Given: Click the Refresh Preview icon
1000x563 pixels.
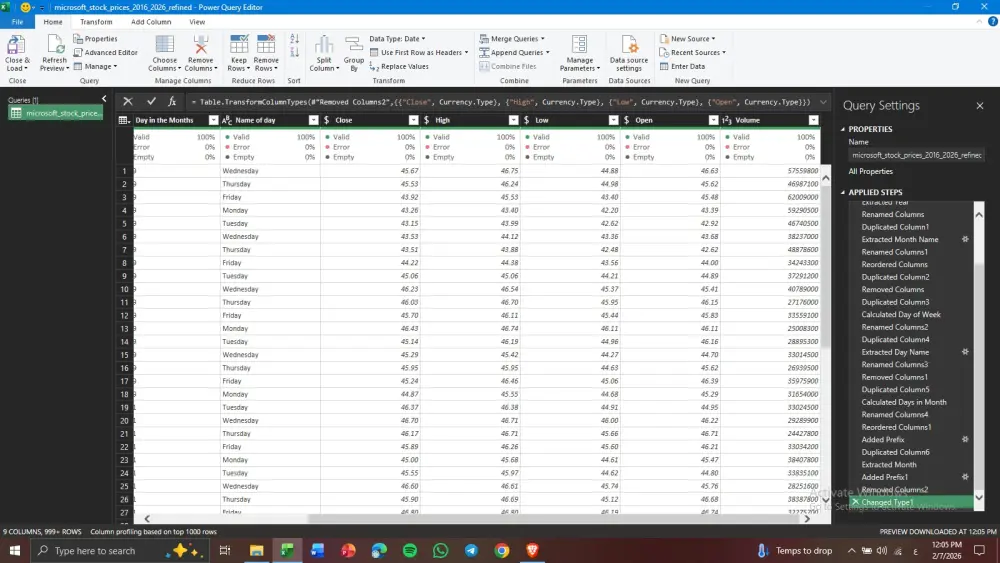Looking at the screenshot, I should [55, 45].
